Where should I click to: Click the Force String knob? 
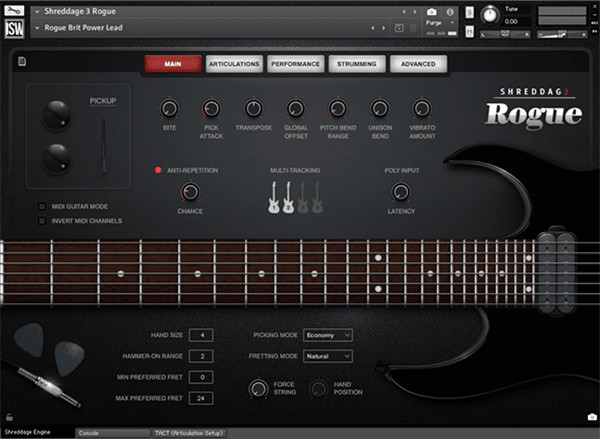(259, 388)
